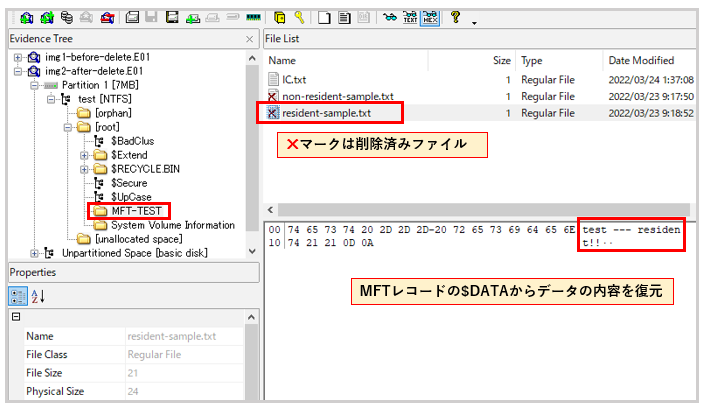Select deleted file non-resident-sample.txt
Screen dimensions: 702x409
pos(480,96)
